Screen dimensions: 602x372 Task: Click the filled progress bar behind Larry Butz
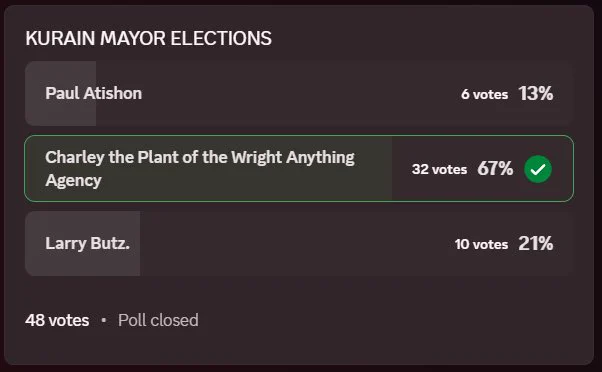click(x=83, y=243)
